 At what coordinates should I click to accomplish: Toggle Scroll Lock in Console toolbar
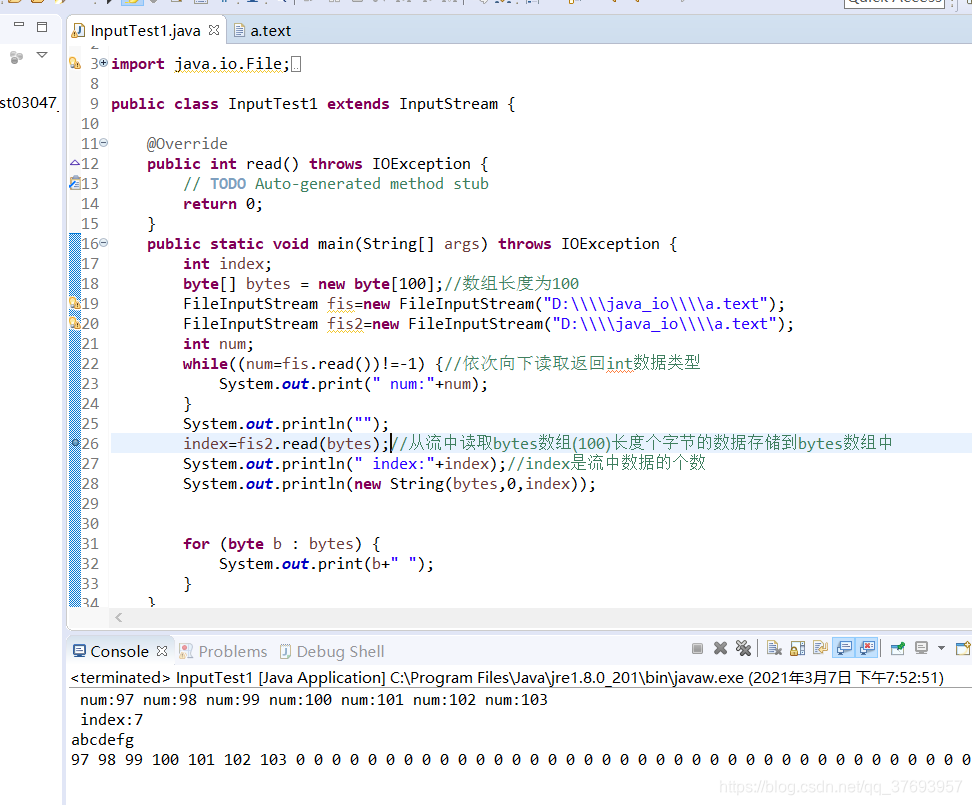click(x=797, y=649)
